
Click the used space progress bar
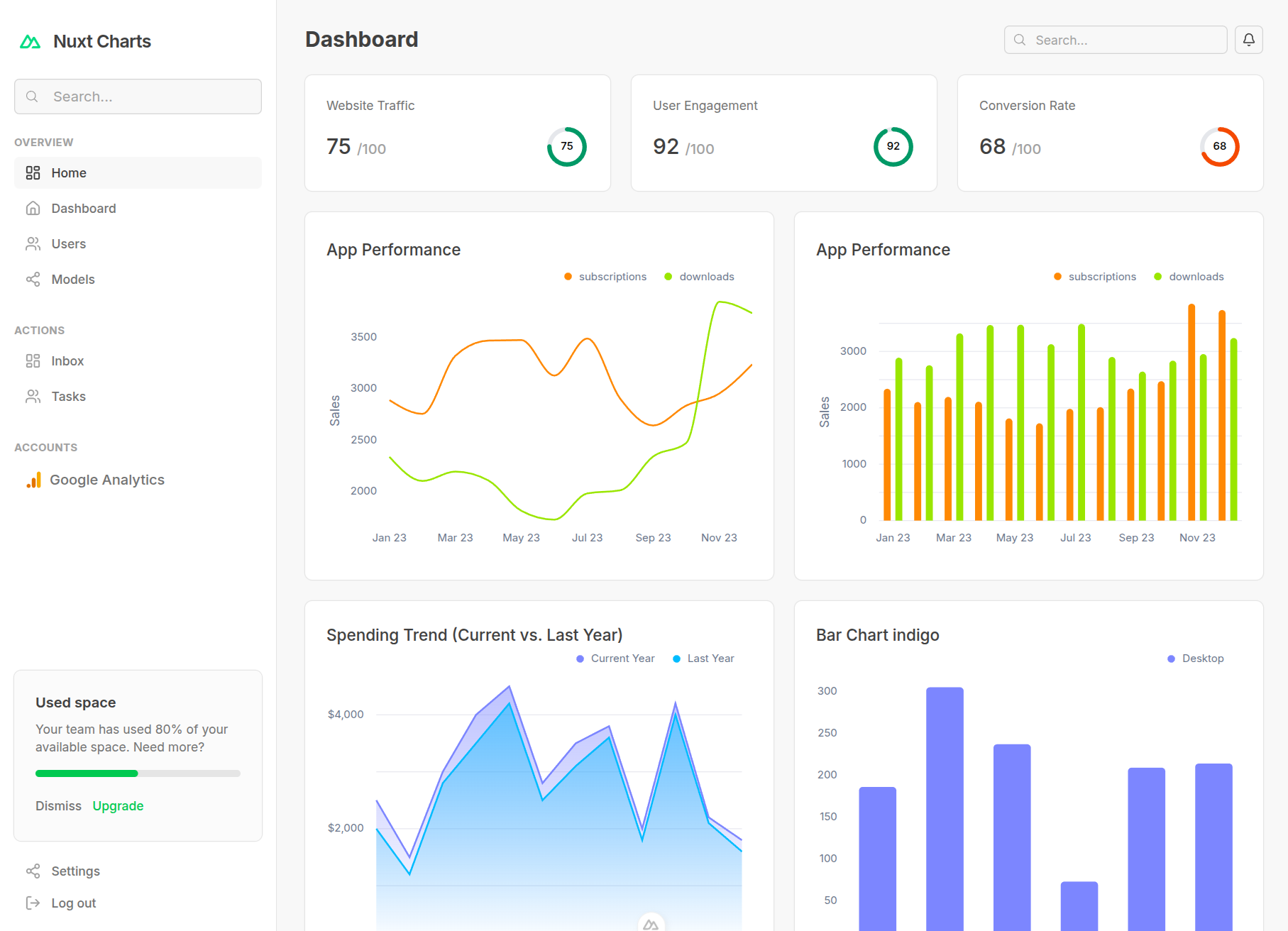point(138,773)
